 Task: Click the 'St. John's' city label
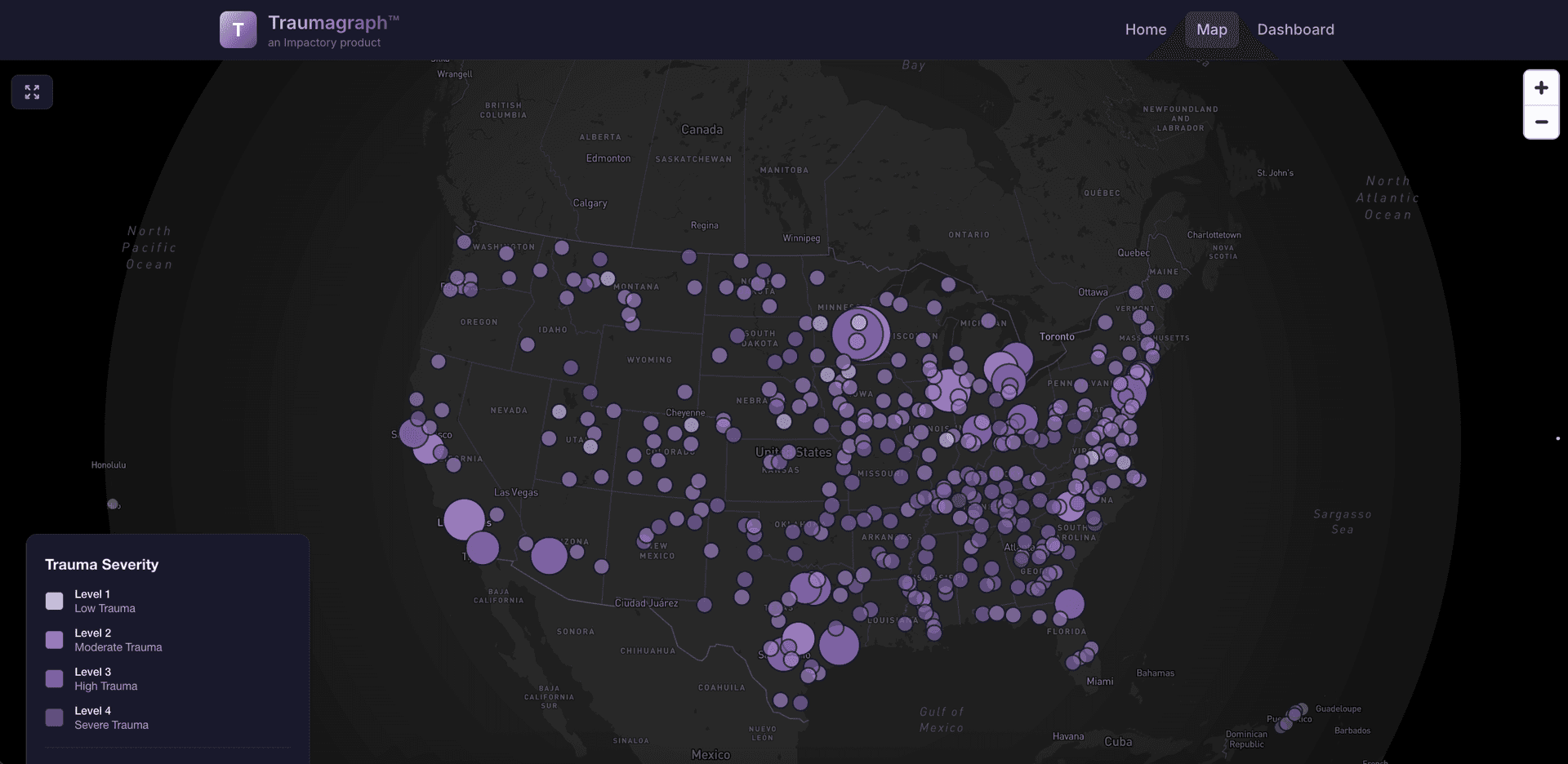coord(1275,173)
